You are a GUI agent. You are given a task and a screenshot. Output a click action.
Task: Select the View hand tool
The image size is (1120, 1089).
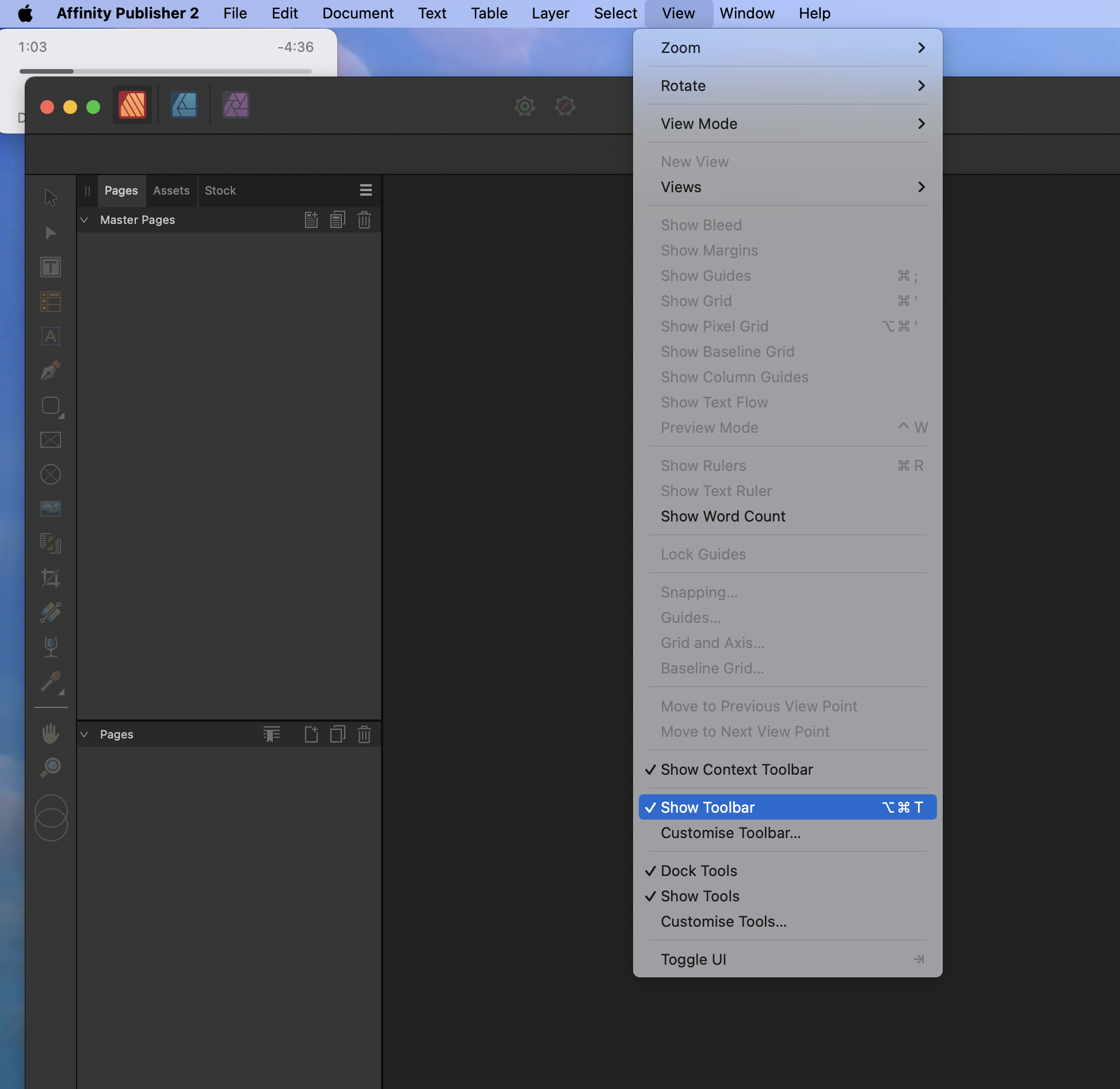(51, 733)
